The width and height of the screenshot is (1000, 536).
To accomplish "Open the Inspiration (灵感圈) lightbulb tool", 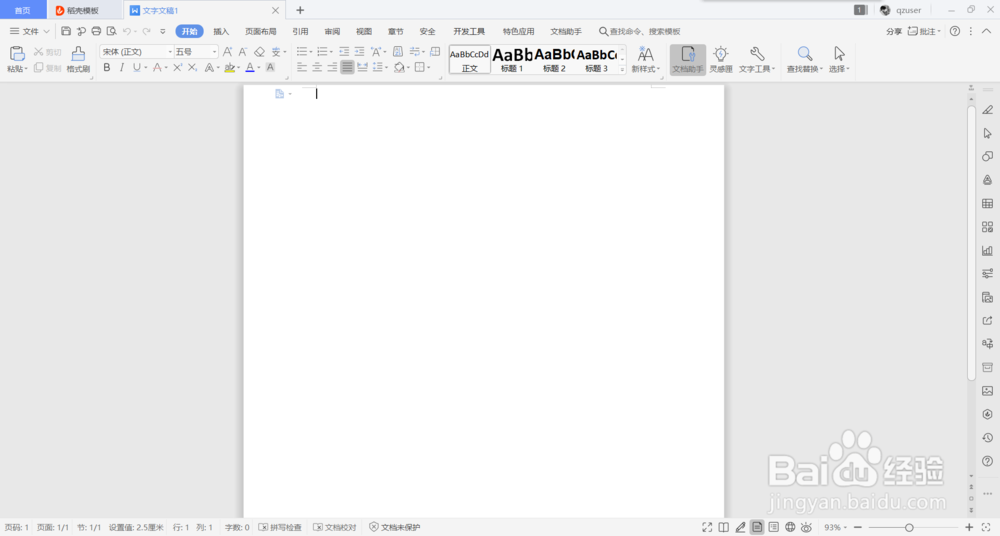I will (x=721, y=59).
